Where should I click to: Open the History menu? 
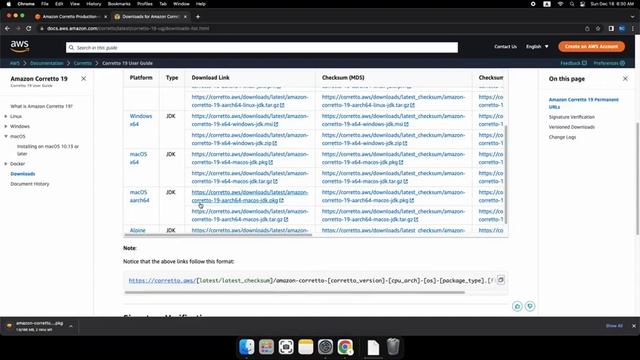coord(93,4)
